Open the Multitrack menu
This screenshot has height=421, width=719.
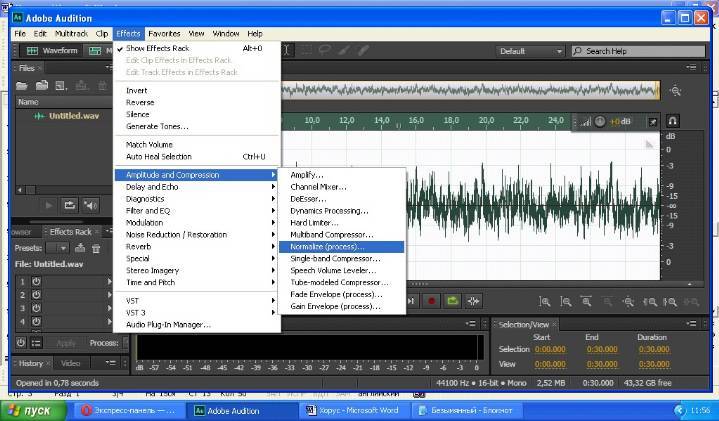[x=71, y=33]
